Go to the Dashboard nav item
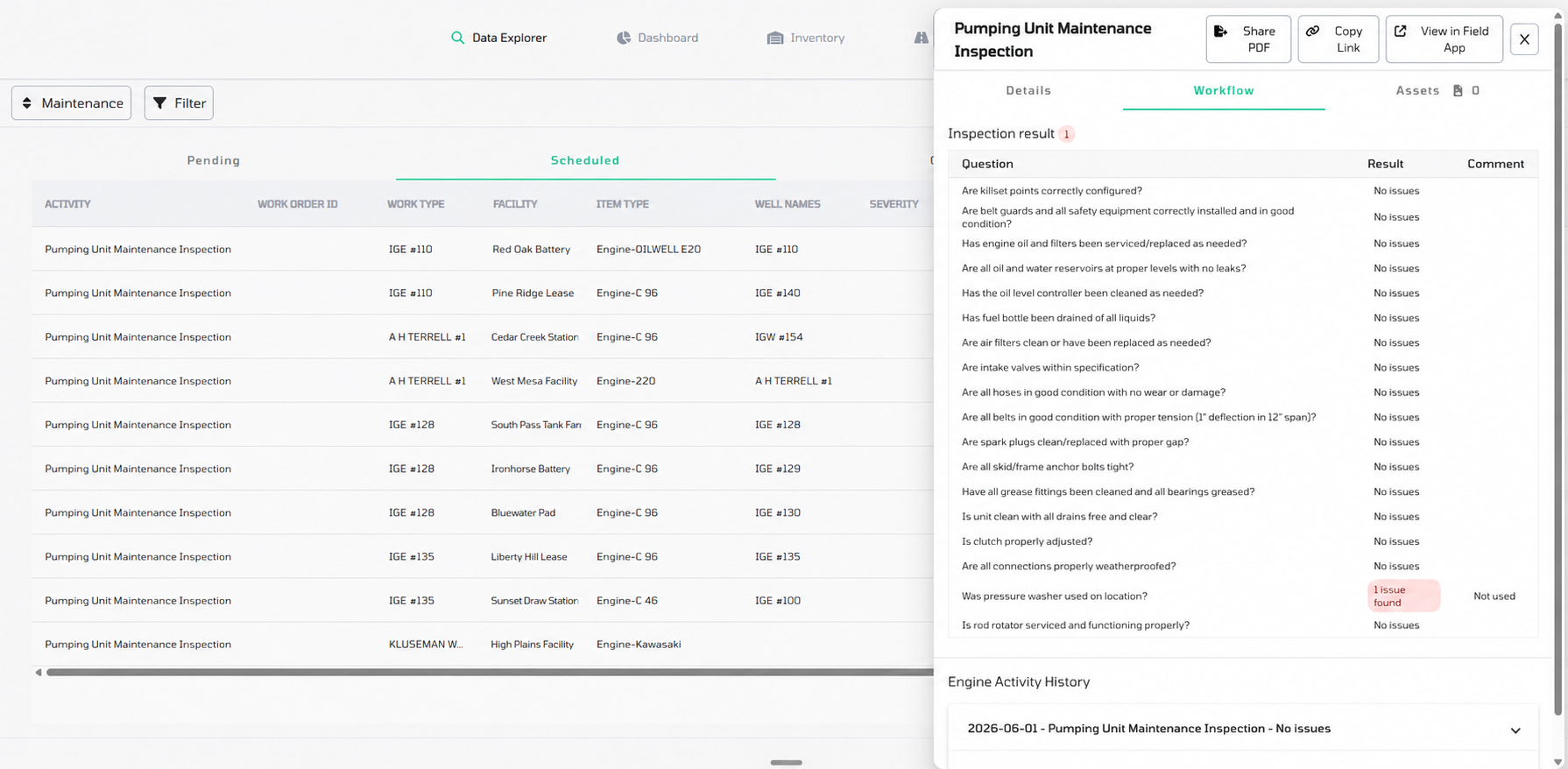Viewport: 1568px width, 769px height. pos(657,38)
